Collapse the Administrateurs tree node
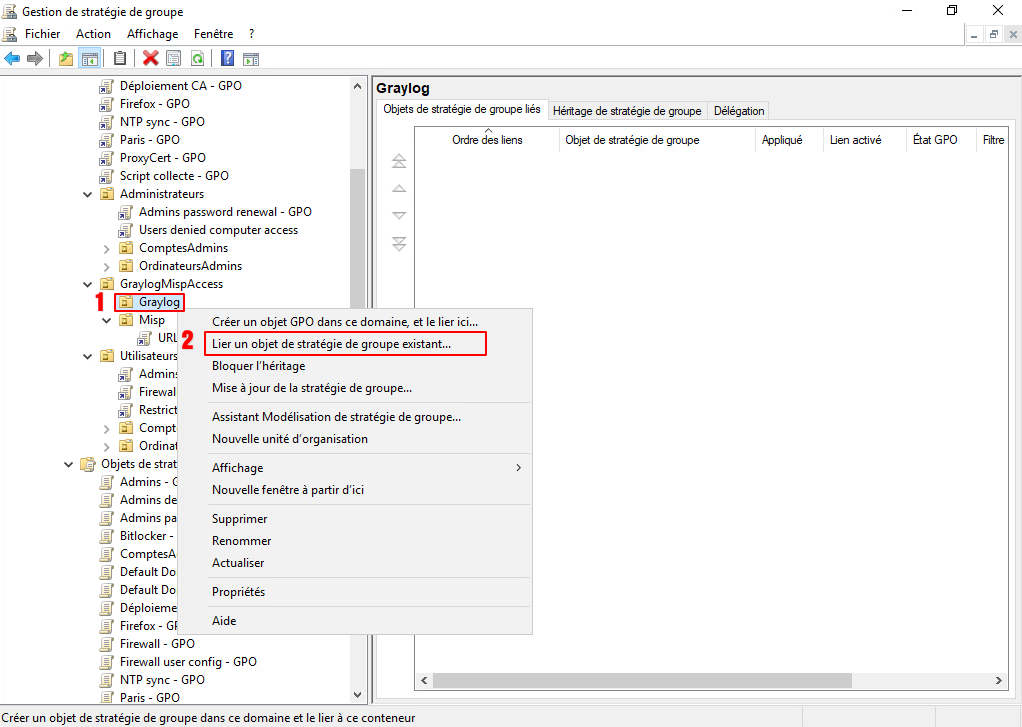 88,194
